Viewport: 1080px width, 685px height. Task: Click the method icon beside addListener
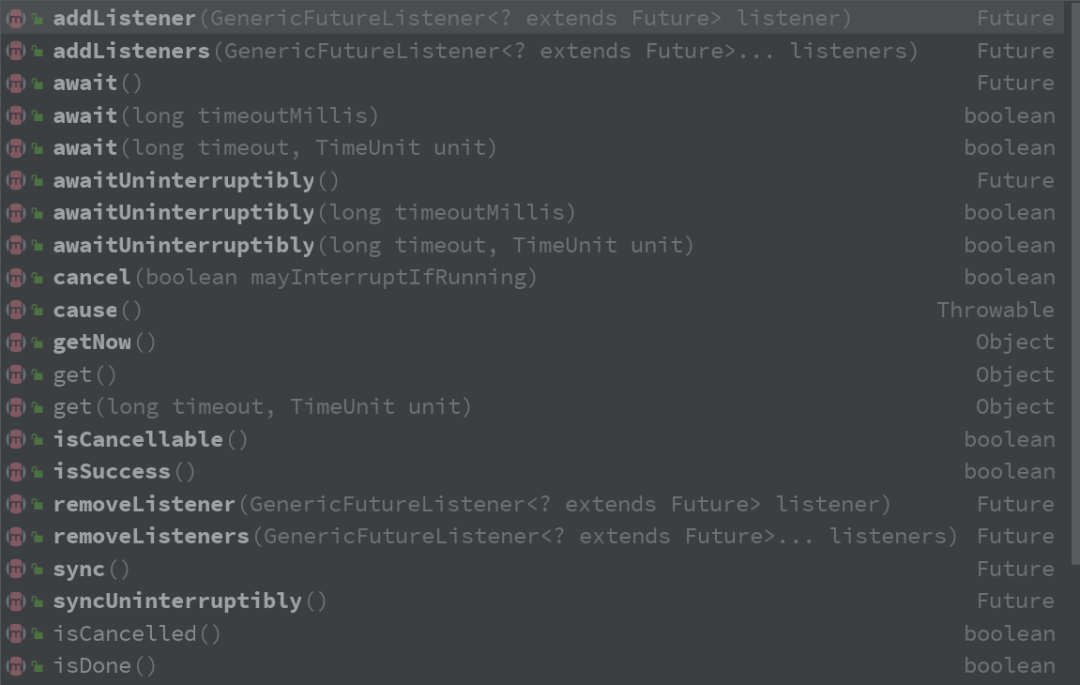coord(15,18)
